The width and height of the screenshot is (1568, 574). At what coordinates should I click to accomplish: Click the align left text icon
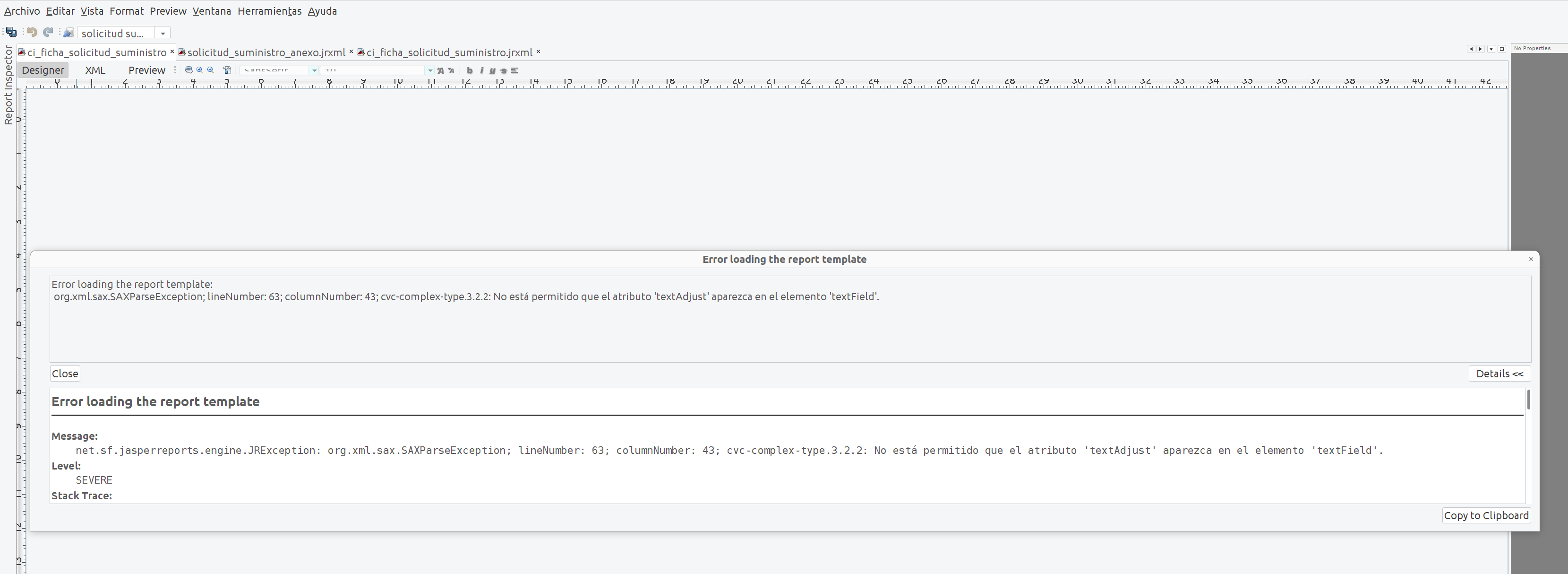tap(514, 70)
